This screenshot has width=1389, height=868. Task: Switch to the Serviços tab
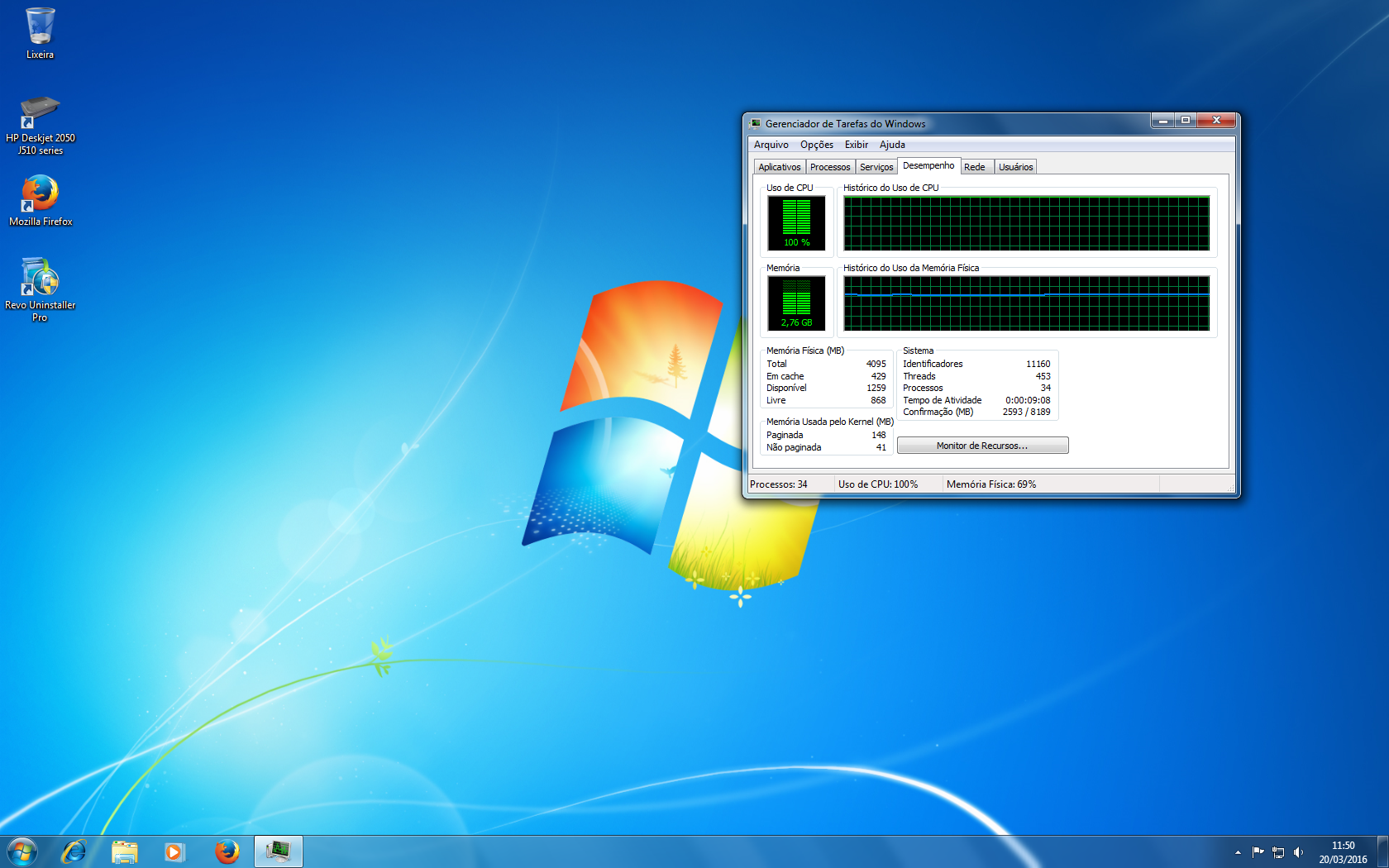point(876,167)
